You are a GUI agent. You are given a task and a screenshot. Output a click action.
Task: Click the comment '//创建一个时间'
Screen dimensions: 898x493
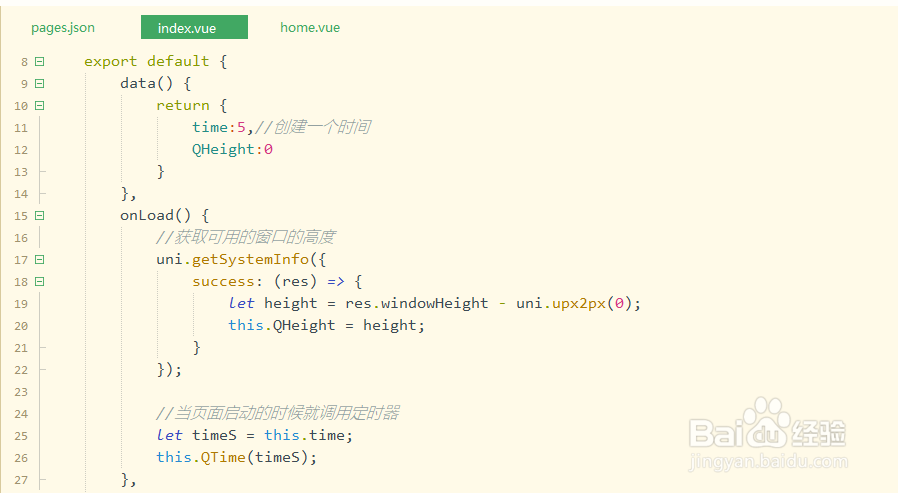pos(313,127)
